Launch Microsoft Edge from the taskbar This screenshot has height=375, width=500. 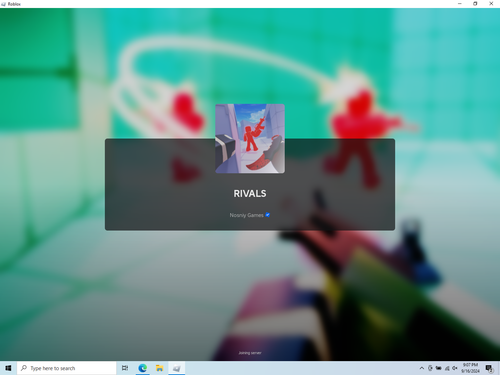coord(143,368)
